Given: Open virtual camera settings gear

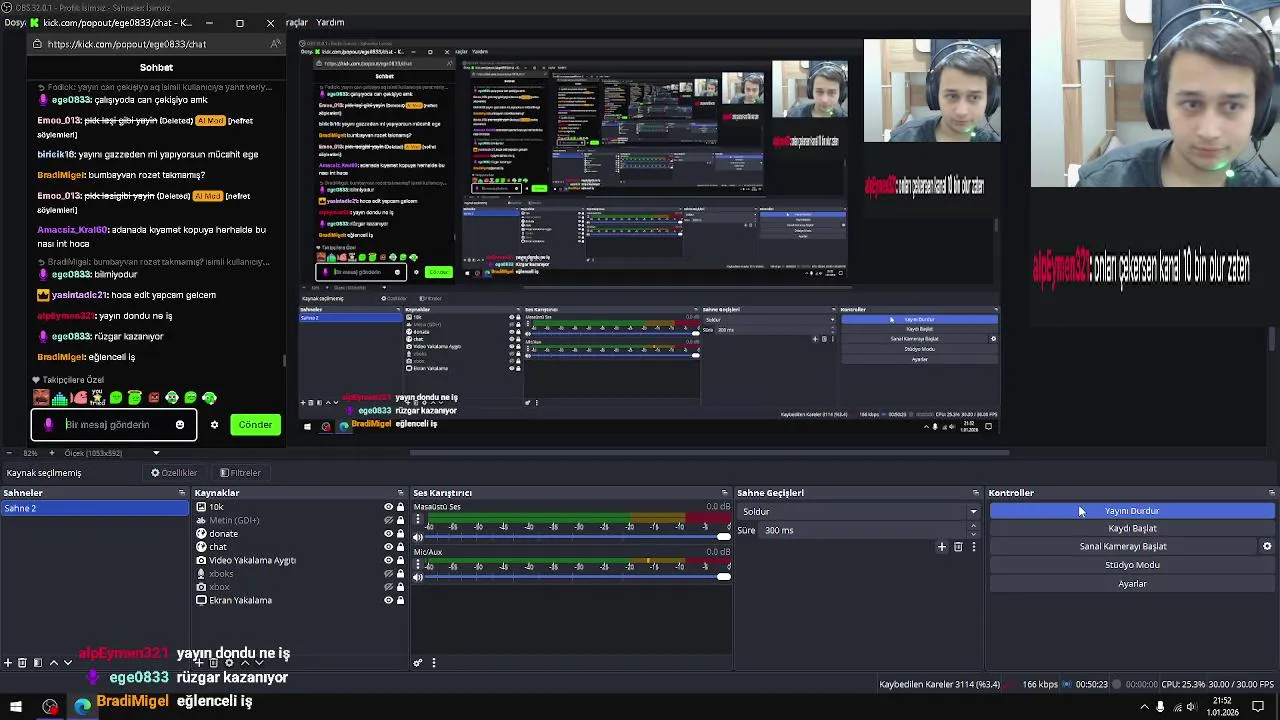Looking at the screenshot, I should [x=1267, y=546].
